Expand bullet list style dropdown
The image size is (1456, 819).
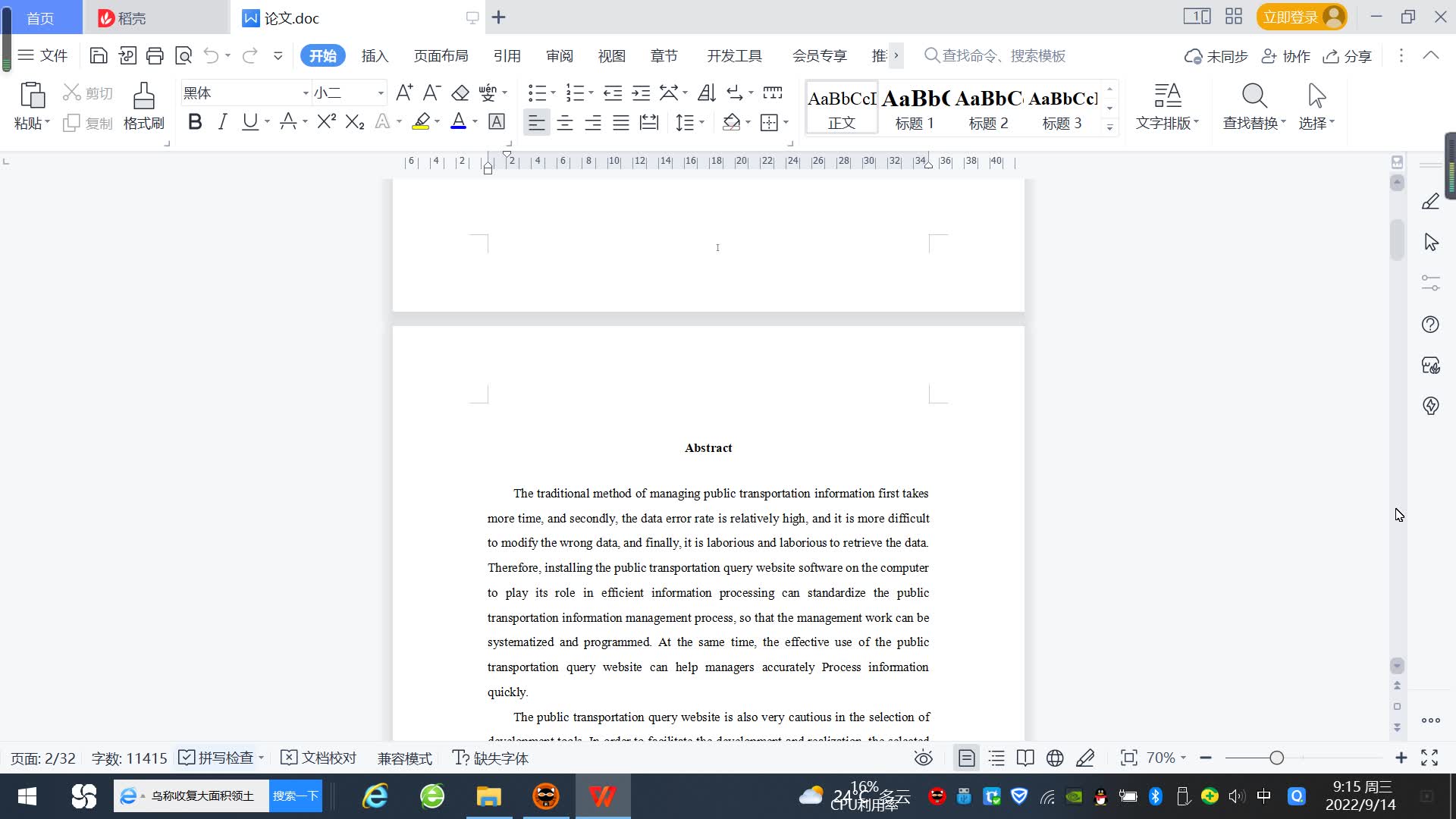553,93
